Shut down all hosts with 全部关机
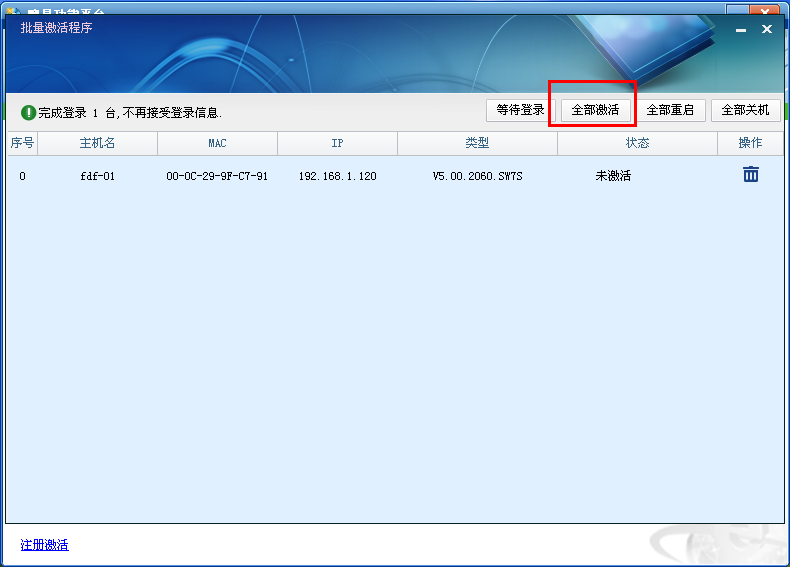 (x=745, y=110)
